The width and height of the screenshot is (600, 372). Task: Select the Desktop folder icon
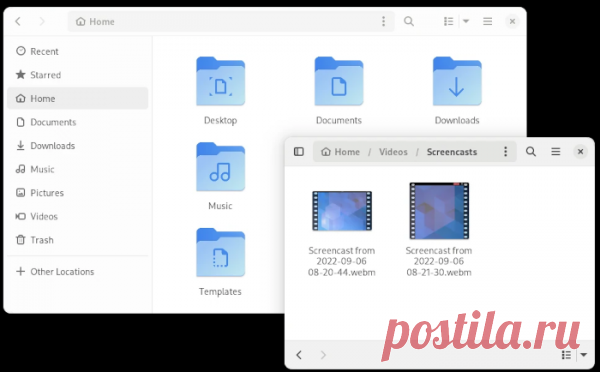click(220, 82)
